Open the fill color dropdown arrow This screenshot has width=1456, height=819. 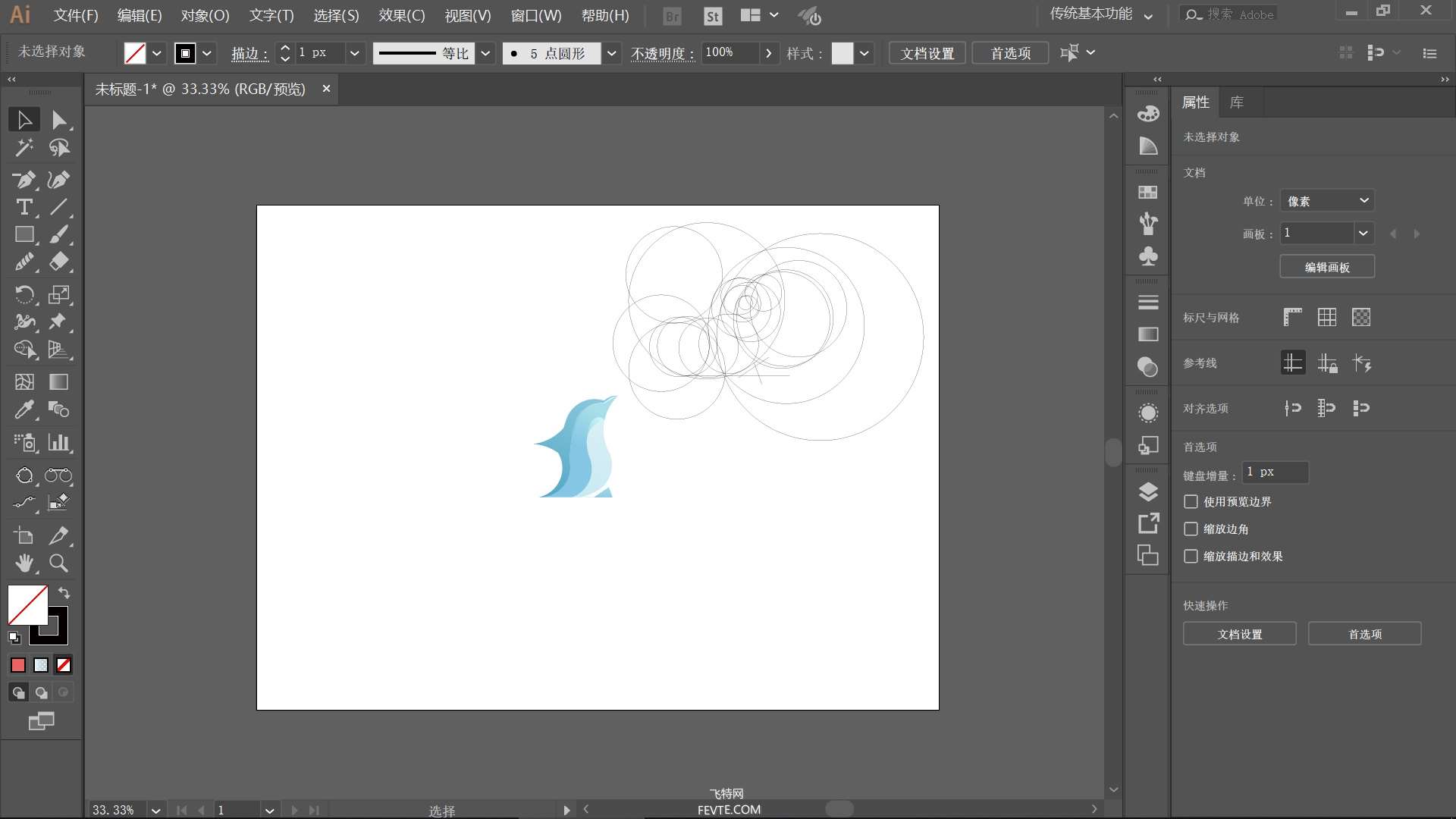157,53
